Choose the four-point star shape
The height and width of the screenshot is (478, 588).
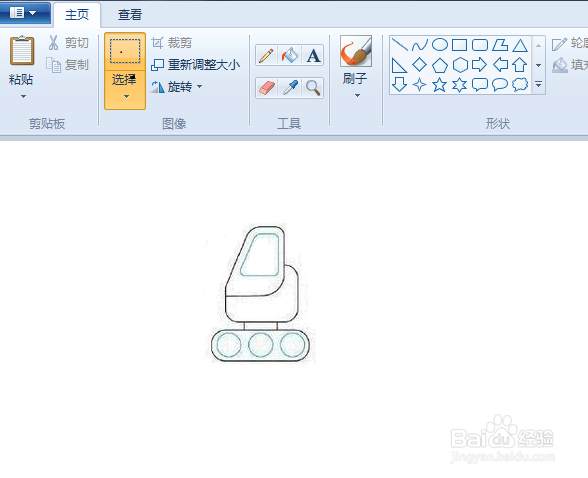(420, 85)
